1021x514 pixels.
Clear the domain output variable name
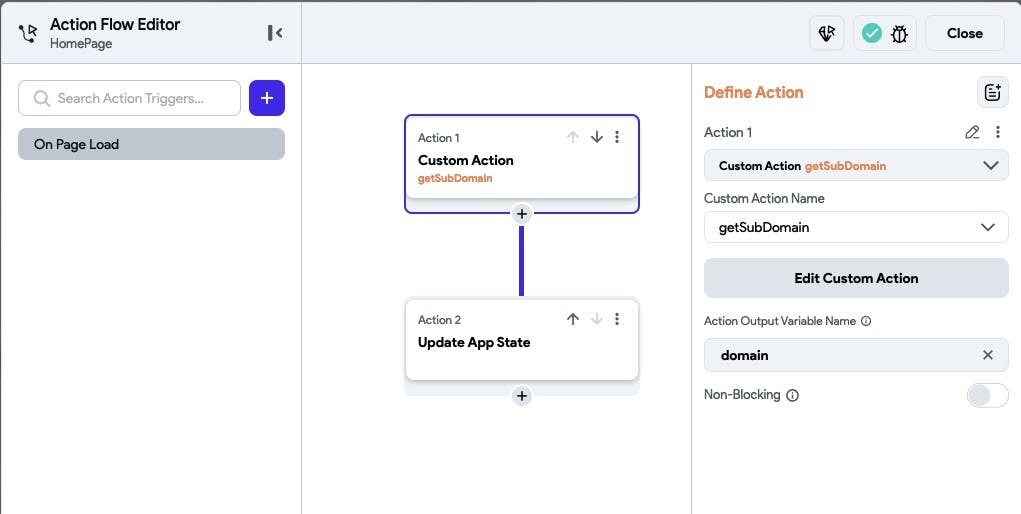click(x=988, y=355)
